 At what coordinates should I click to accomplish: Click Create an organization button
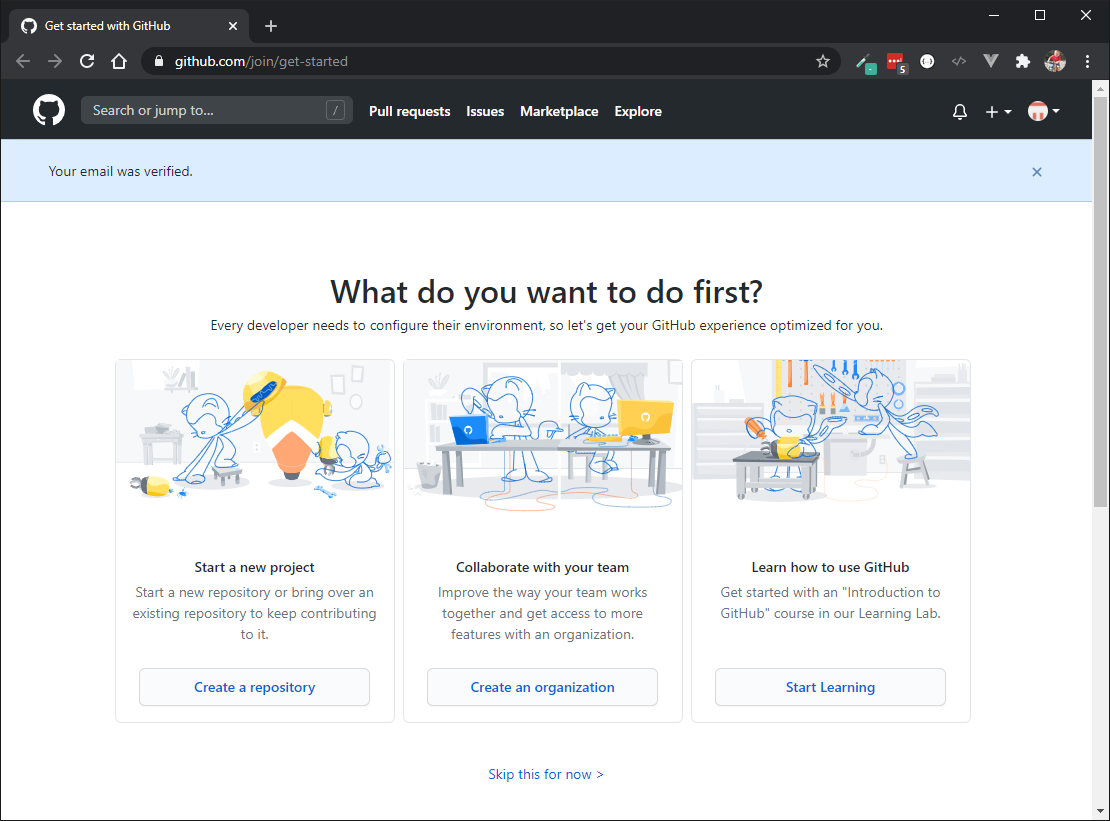pyautogui.click(x=542, y=687)
